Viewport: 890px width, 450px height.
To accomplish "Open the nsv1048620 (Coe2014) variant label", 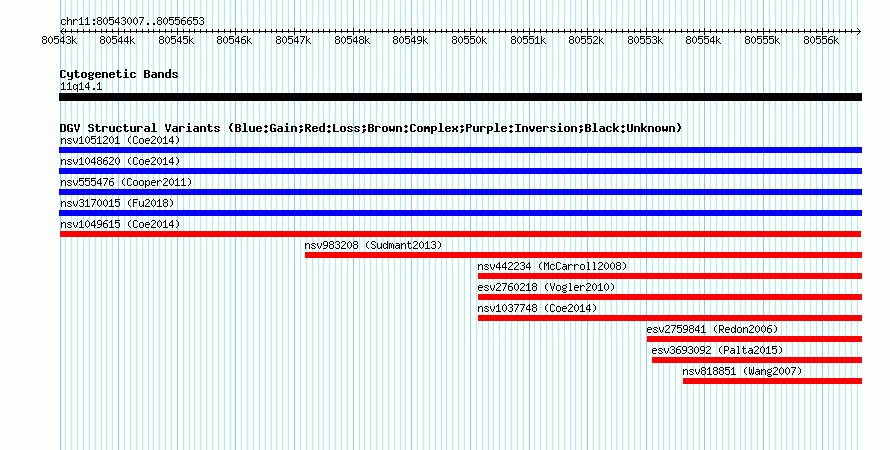I will [x=120, y=161].
